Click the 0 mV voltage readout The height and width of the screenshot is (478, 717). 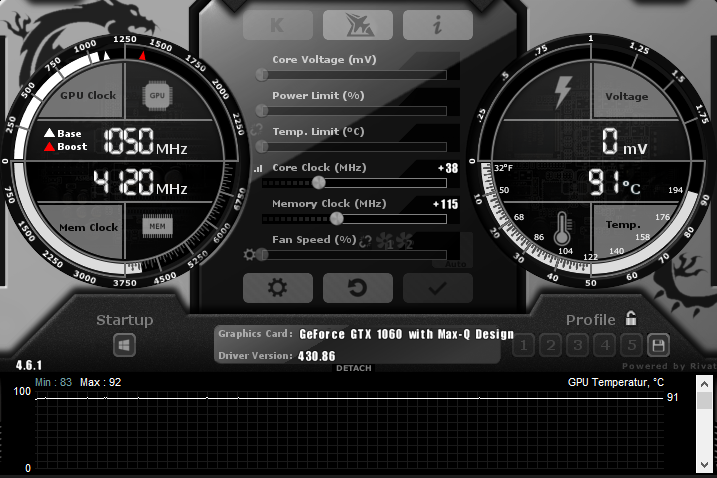point(624,141)
